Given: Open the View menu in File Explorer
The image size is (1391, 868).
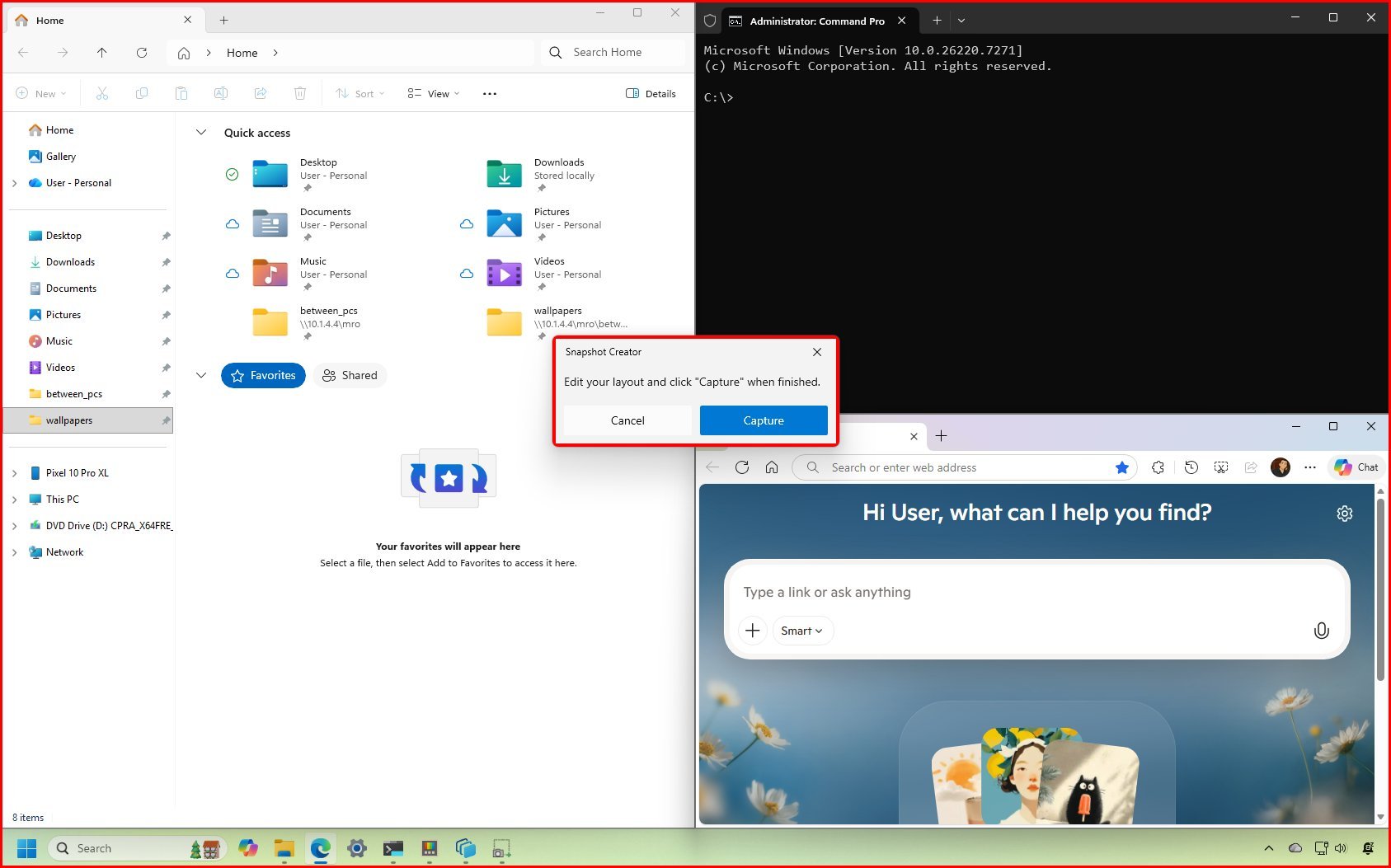Looking at the screenshot, I should tap(434, 94).
